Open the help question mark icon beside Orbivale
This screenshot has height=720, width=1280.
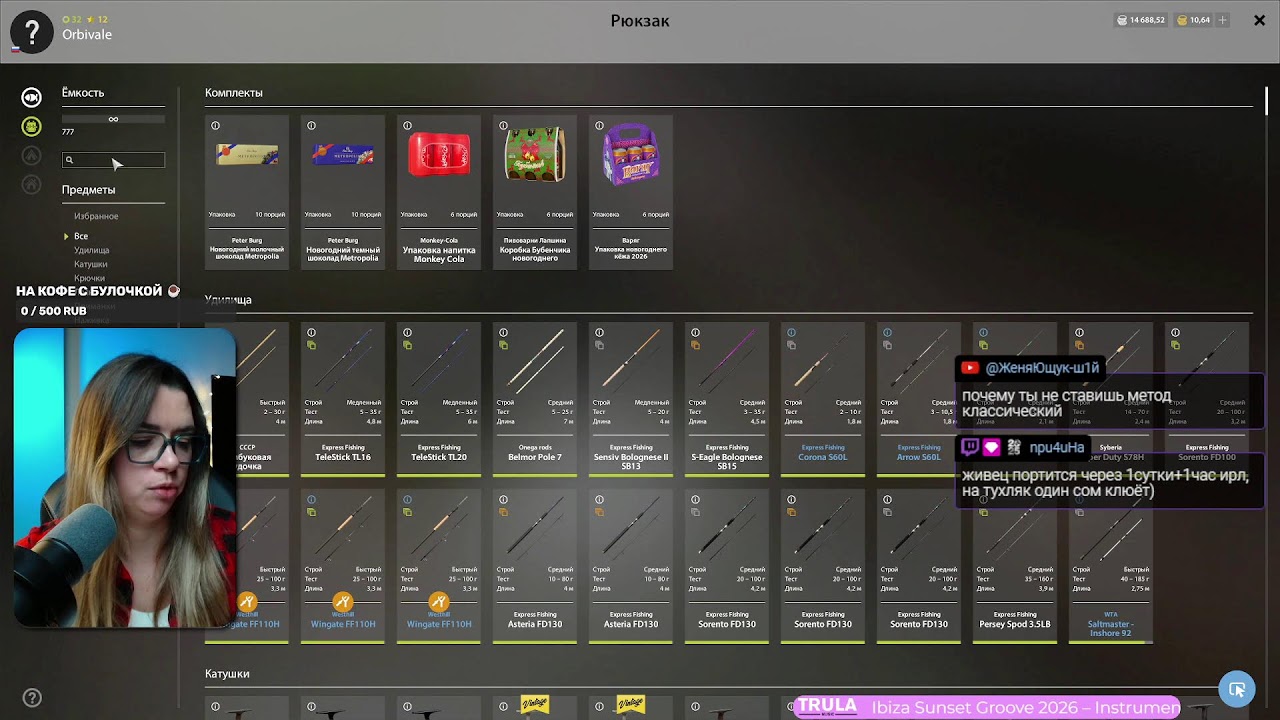[x=31, y=32]
